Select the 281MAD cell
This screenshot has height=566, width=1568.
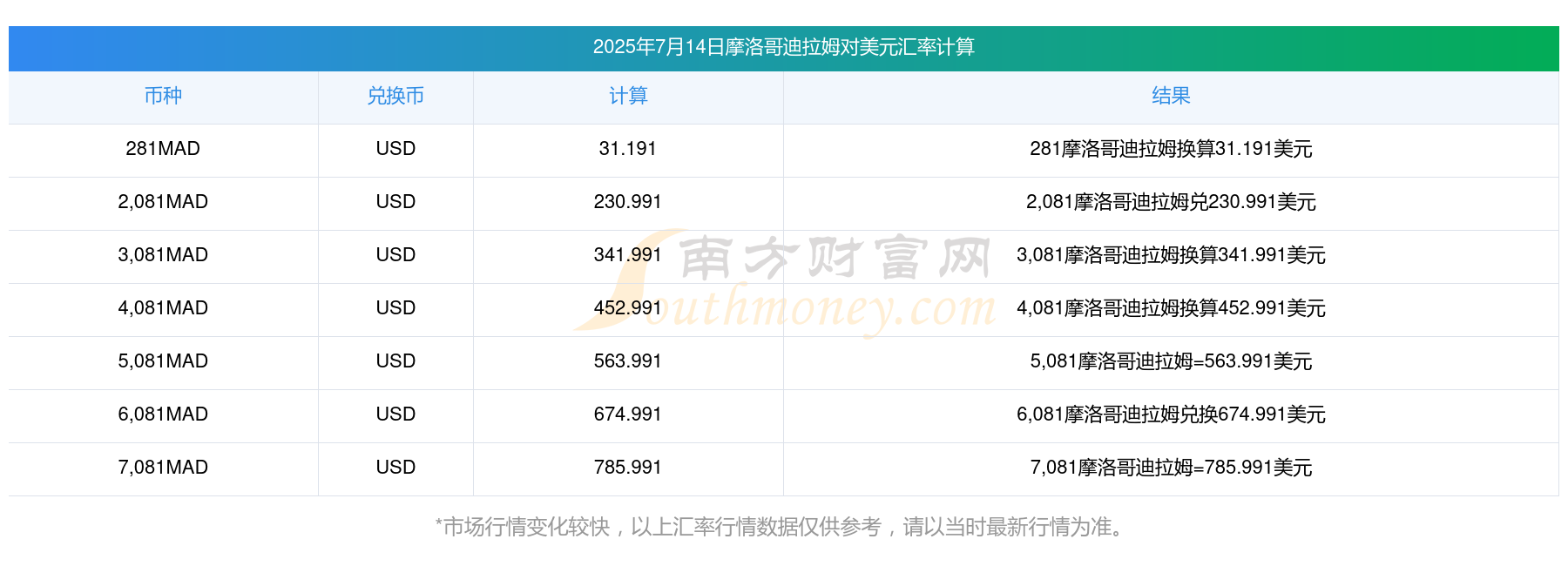(163, 149)
